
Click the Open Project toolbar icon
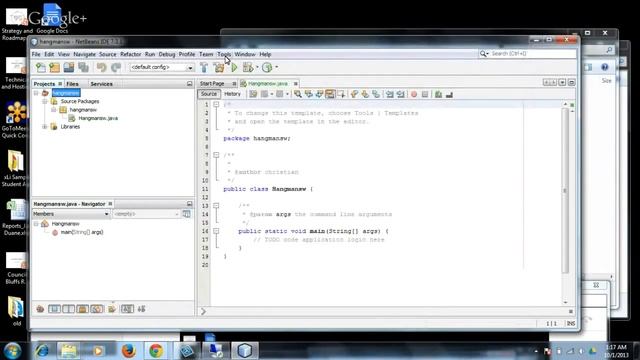point(69,67)
